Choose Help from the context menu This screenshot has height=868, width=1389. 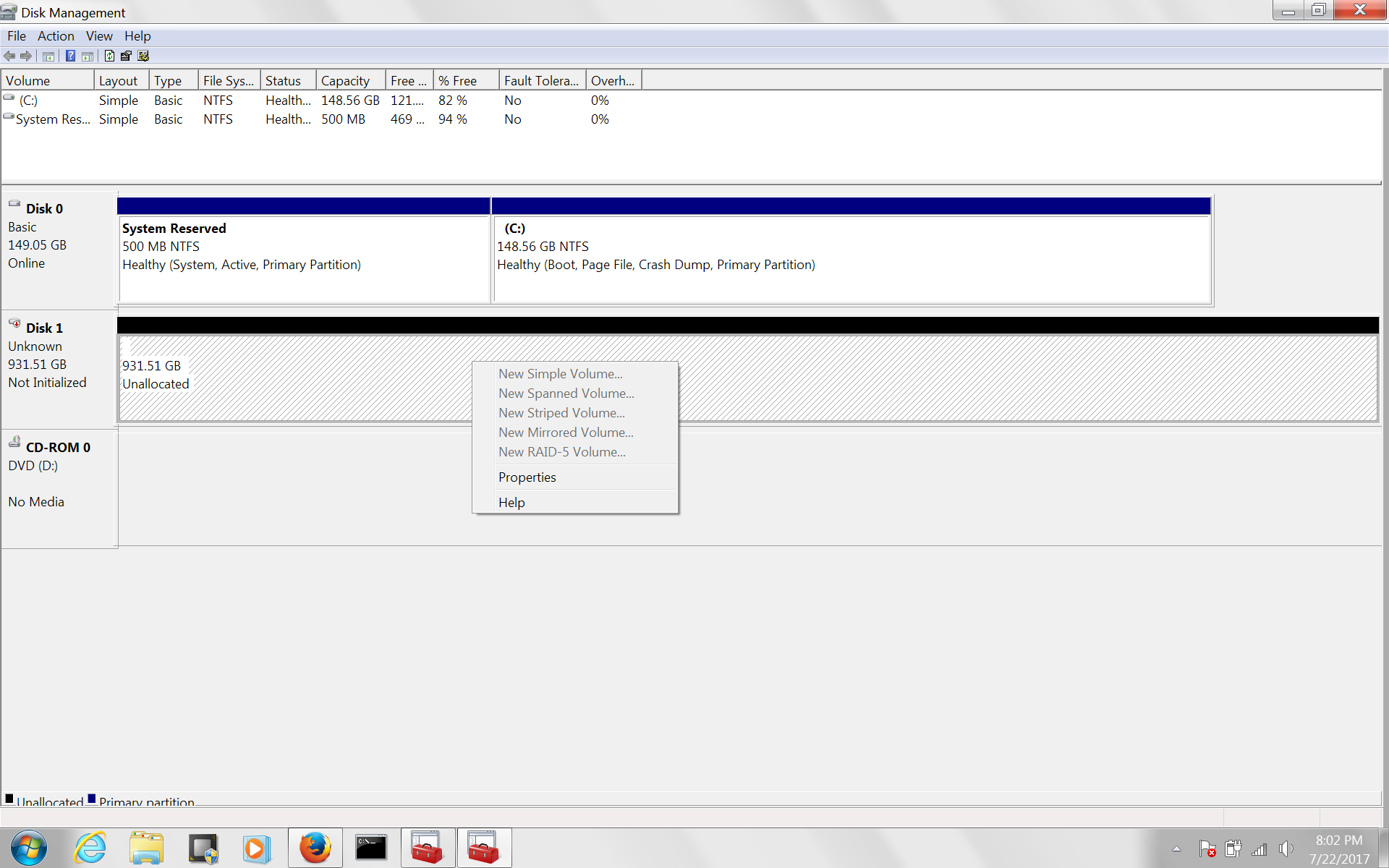[x=575, y=503]
